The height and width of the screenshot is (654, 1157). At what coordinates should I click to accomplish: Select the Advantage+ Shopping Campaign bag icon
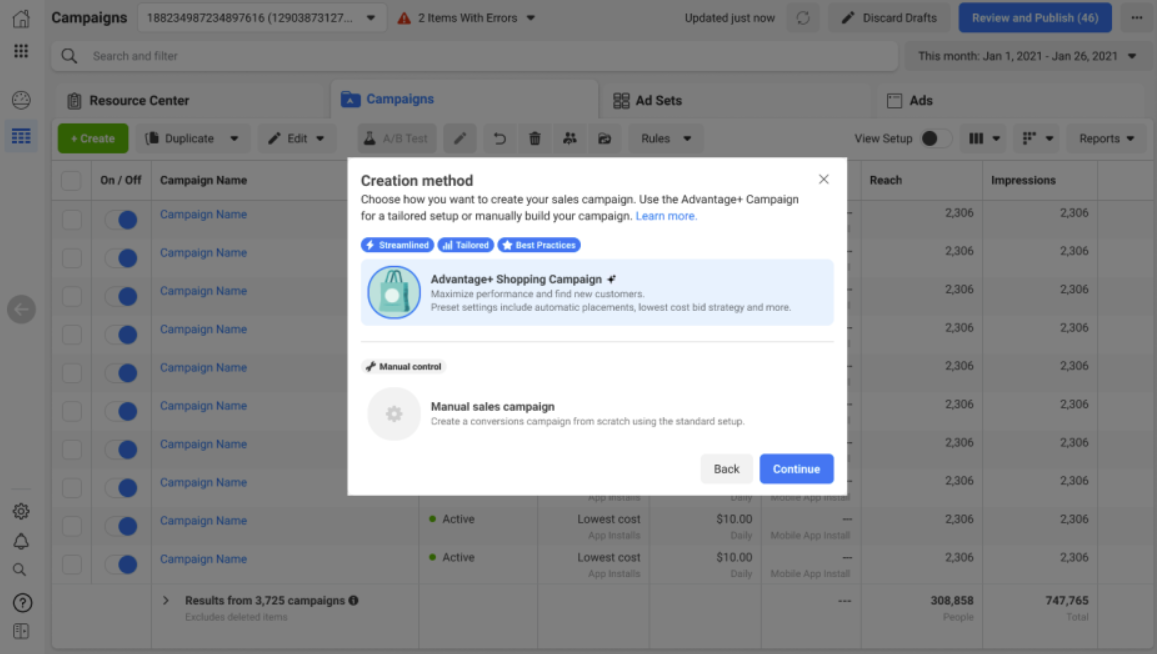[x=394, y=294]
